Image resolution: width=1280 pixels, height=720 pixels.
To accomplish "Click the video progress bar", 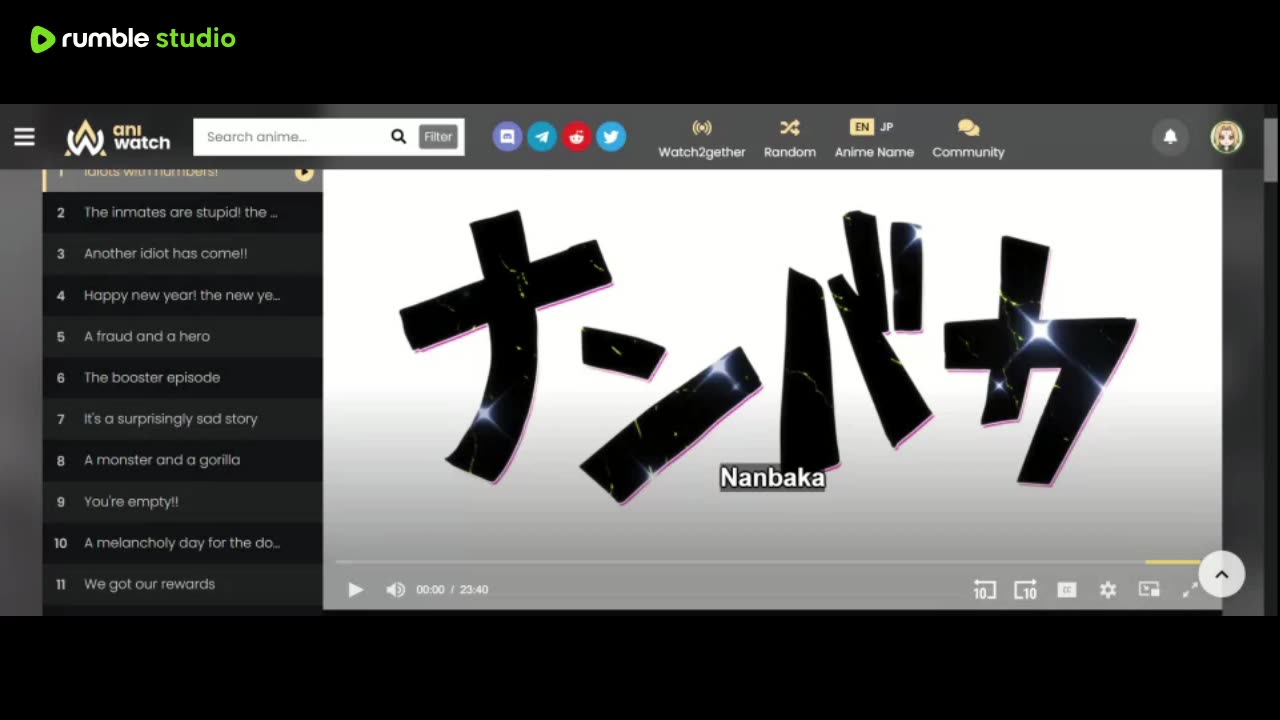I will (x=768, y=563).
